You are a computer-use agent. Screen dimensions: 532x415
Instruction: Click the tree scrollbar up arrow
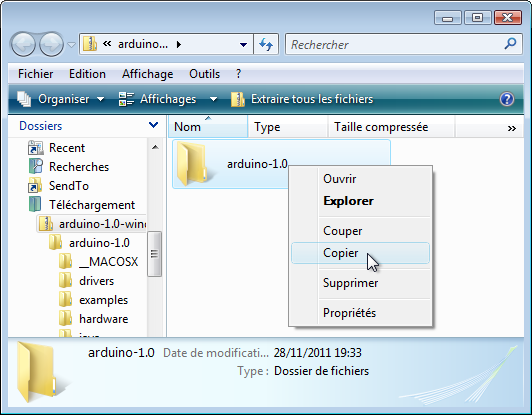[155, 147]
